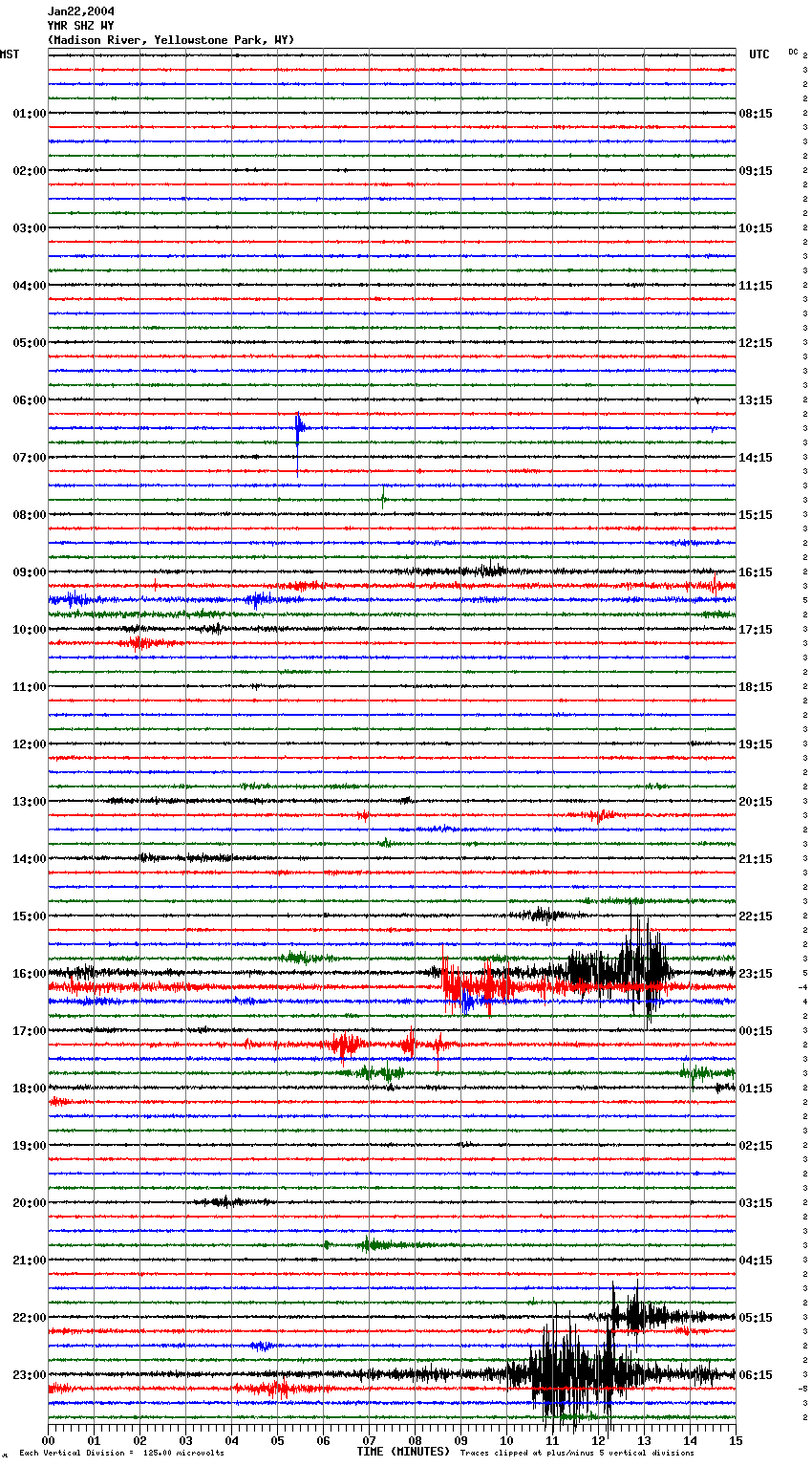Select the 10:00 MST hour label
812x1466 pixels.
tap(30, 630)
